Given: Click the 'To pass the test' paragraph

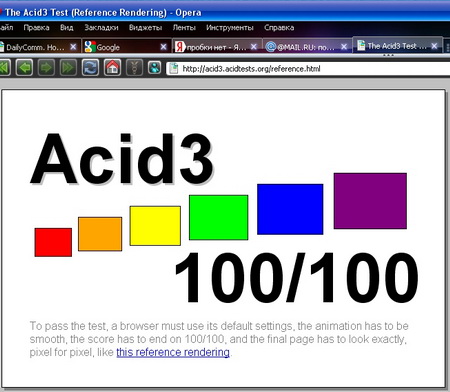Looking at the screenshot, I should (219, 339).
